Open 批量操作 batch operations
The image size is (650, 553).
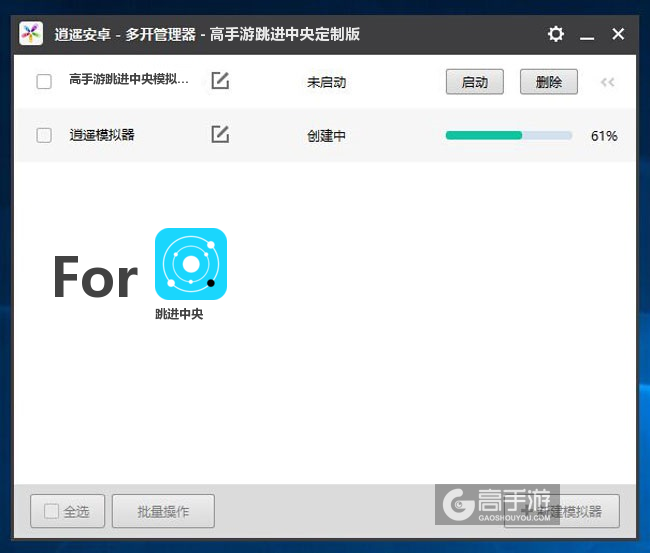[x=163, y=511]
